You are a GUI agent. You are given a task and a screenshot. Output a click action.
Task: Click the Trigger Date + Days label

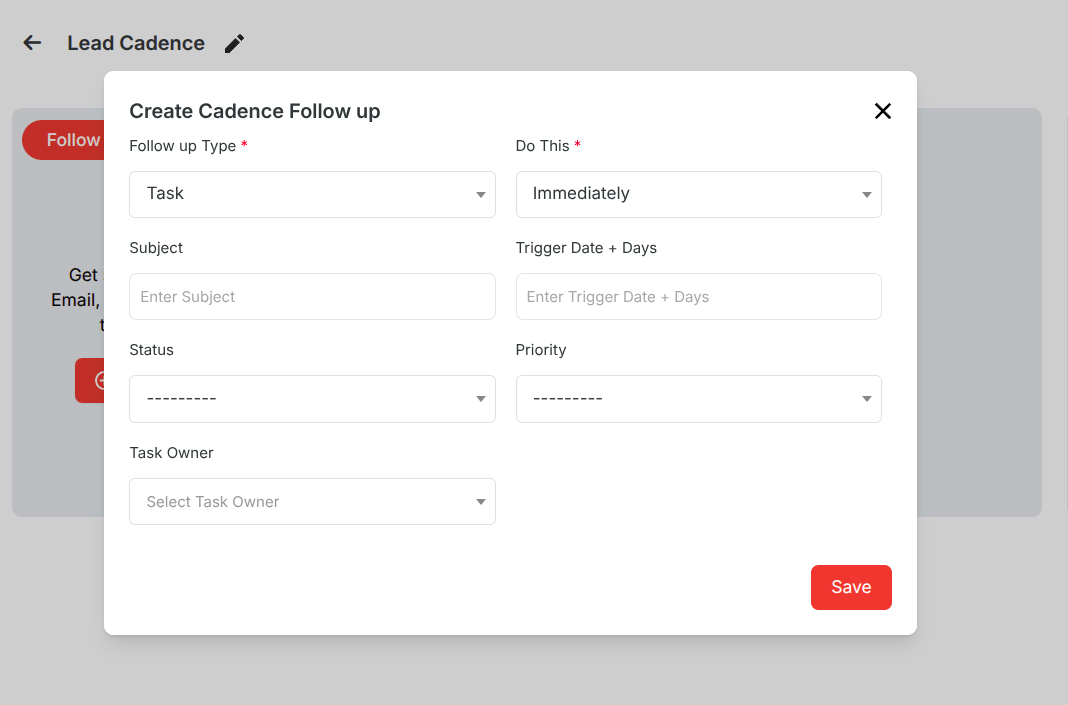click(586, 248)
